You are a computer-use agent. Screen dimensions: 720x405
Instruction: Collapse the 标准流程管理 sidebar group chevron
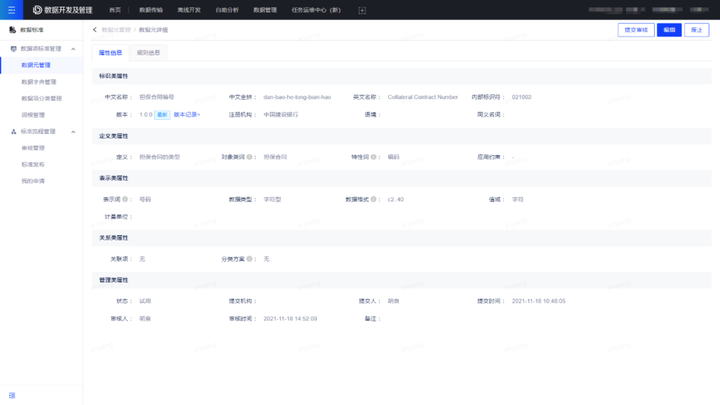coord(73,132)
